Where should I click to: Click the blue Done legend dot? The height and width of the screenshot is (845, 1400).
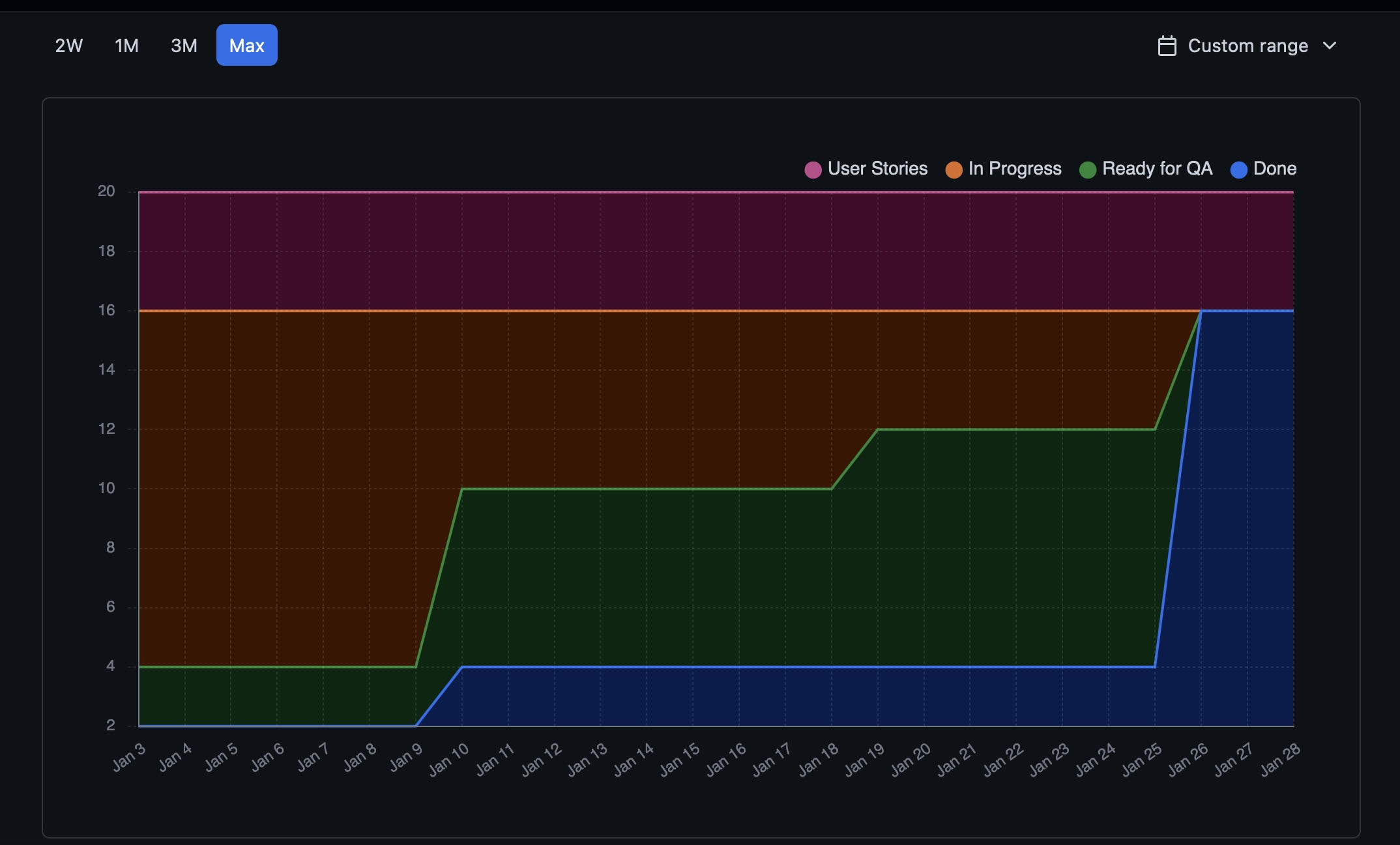tap(1238, 169)
